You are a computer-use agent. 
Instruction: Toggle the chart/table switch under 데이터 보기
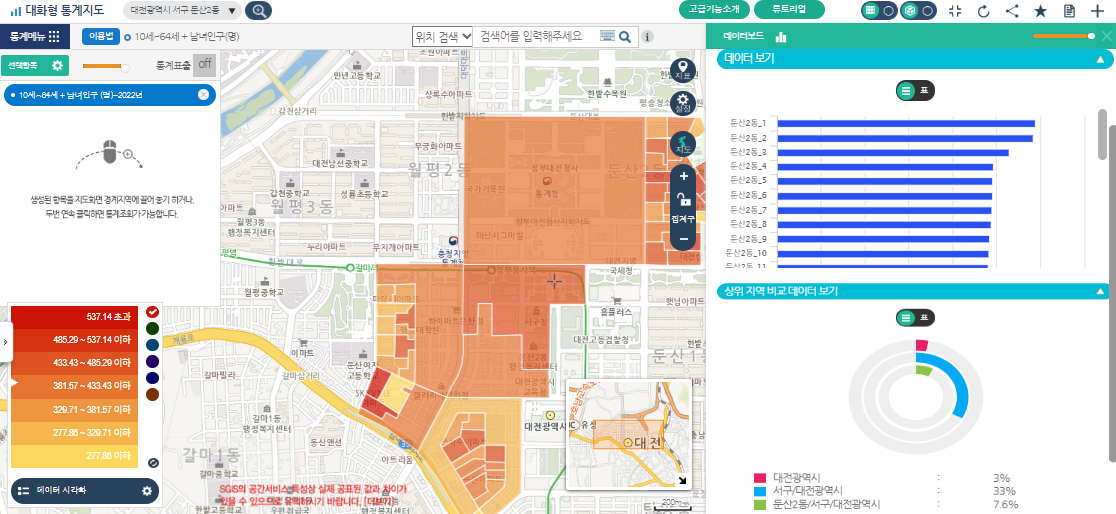915,90
